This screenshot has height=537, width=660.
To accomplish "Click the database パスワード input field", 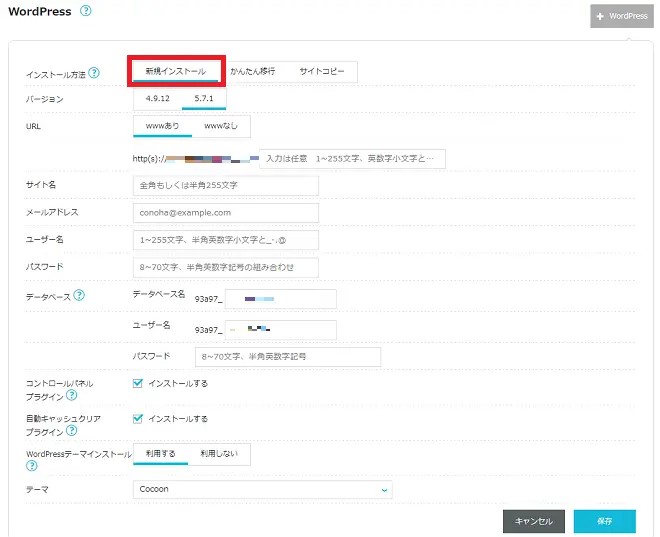I will pyautogui.click(x=288, y=357).
